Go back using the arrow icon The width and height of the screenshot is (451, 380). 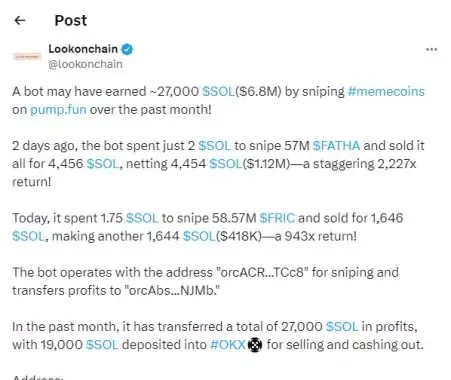click(20, 21)
